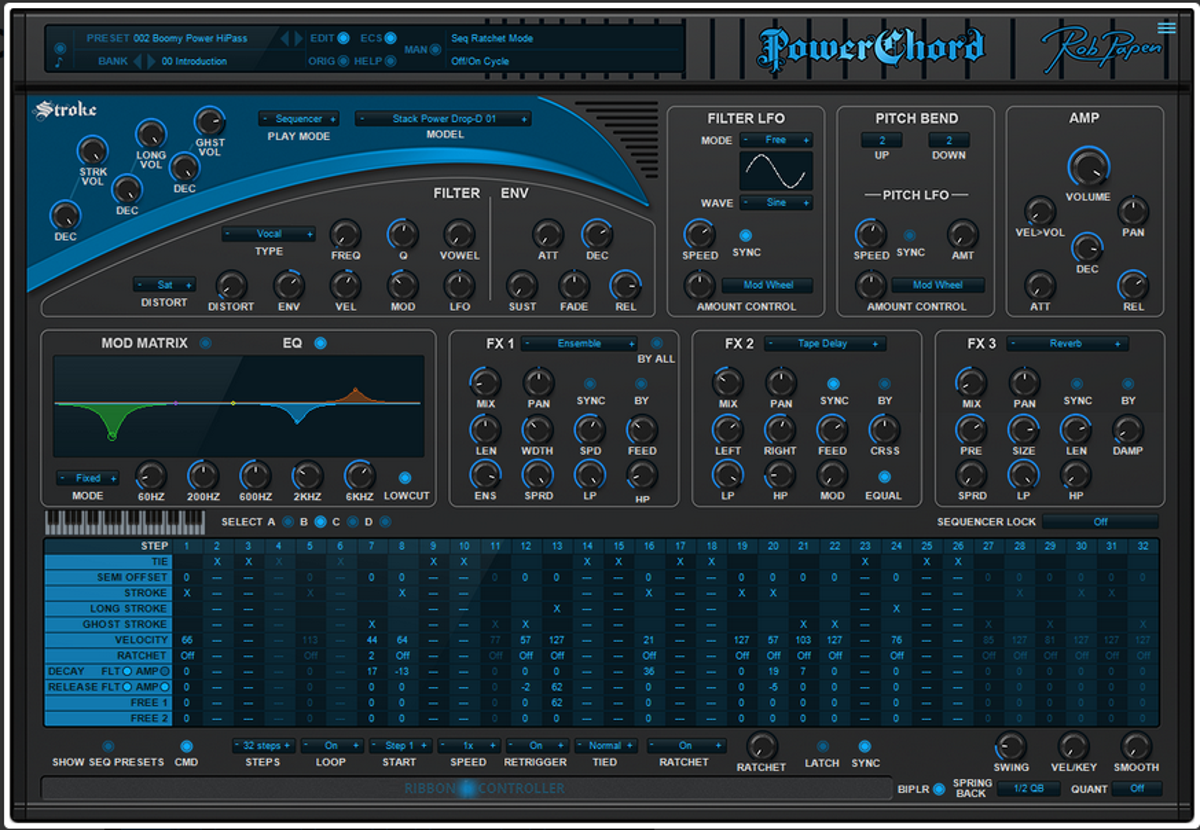Click the ribbon controller strip
This screenshot has height=830, width=1200.
click(x=465, y=789)
